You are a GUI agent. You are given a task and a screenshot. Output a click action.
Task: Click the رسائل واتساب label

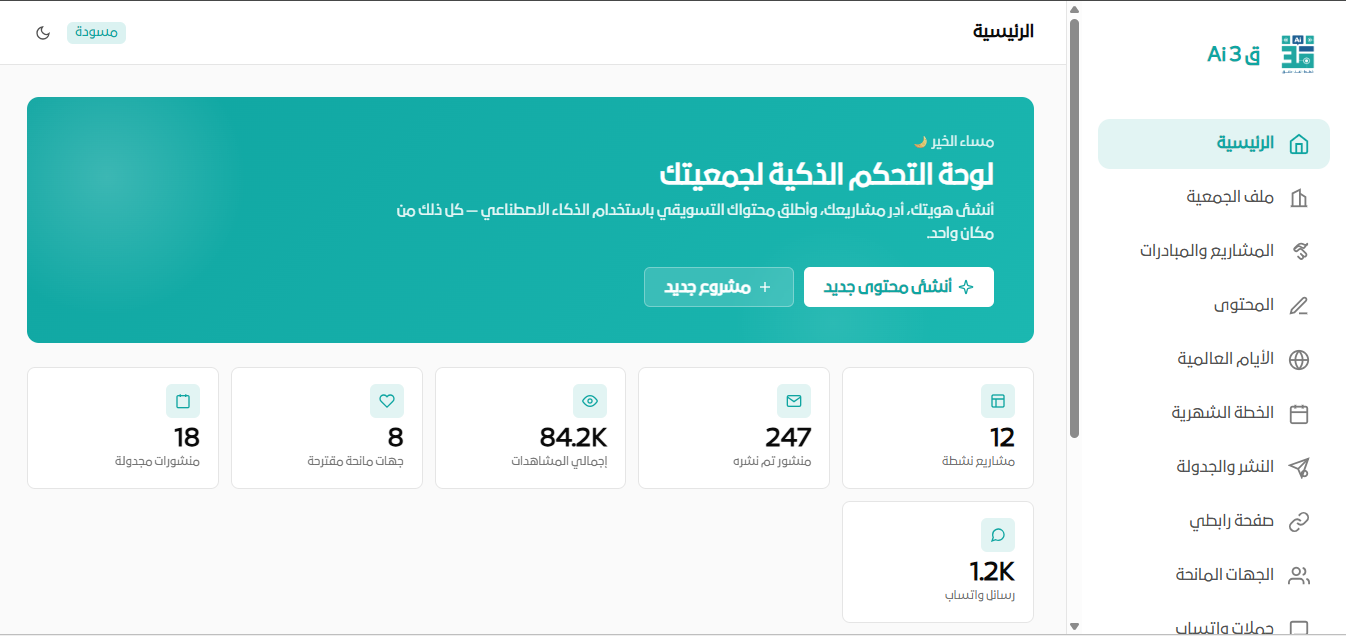980,596
